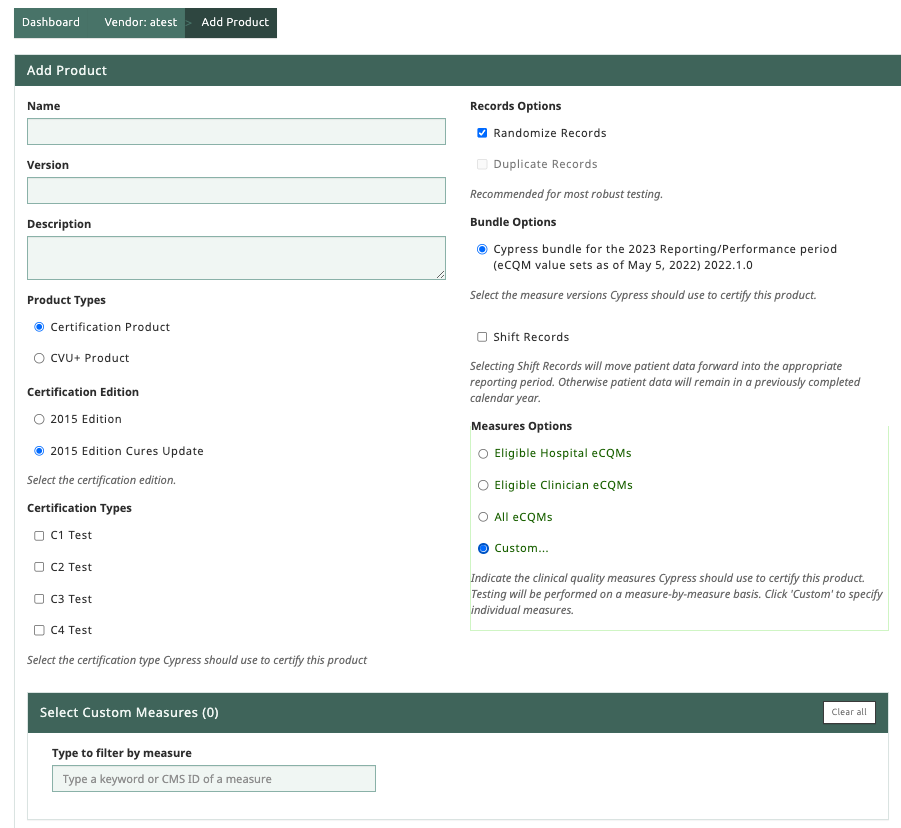901x828 pixels.
Task: Click the measure filter keyword field
Action: pos(214,779)
